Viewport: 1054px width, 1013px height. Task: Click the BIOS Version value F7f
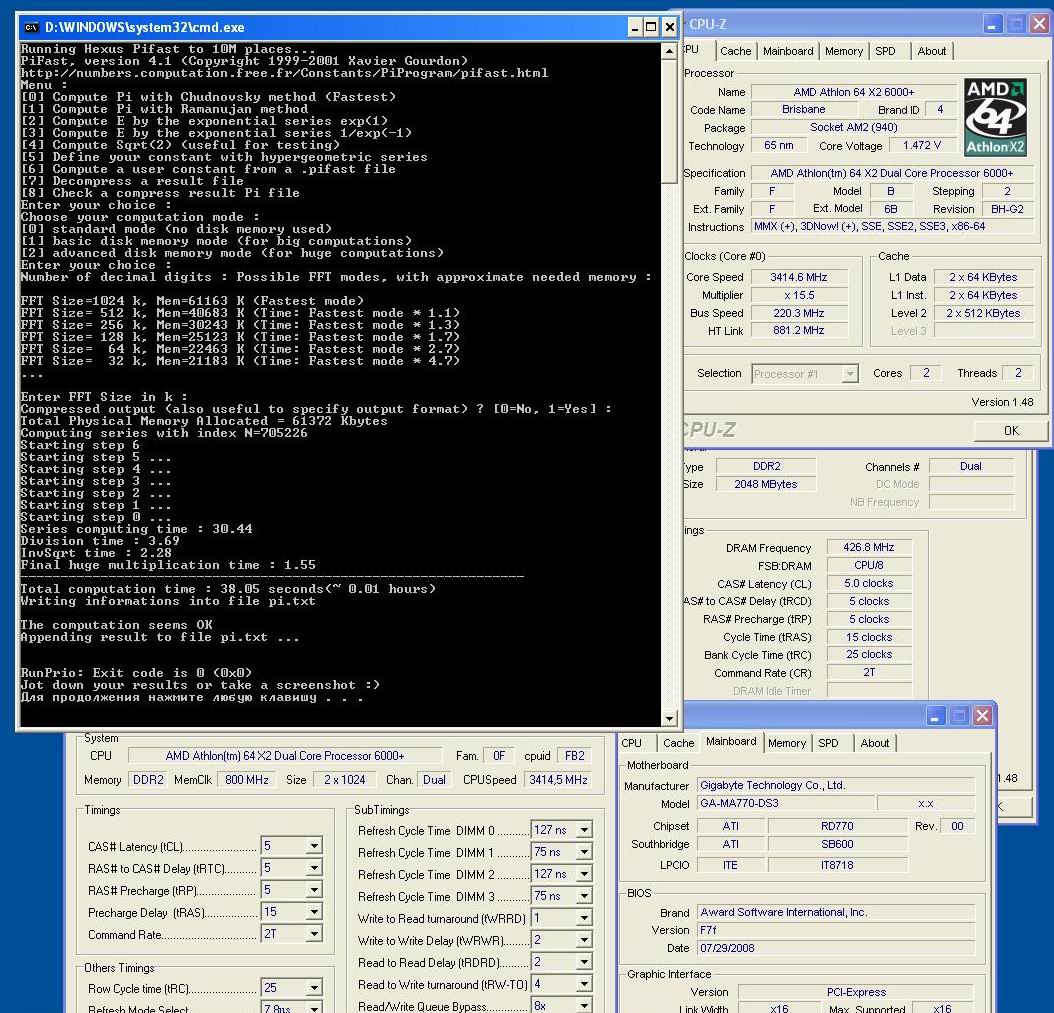point(836,930)
